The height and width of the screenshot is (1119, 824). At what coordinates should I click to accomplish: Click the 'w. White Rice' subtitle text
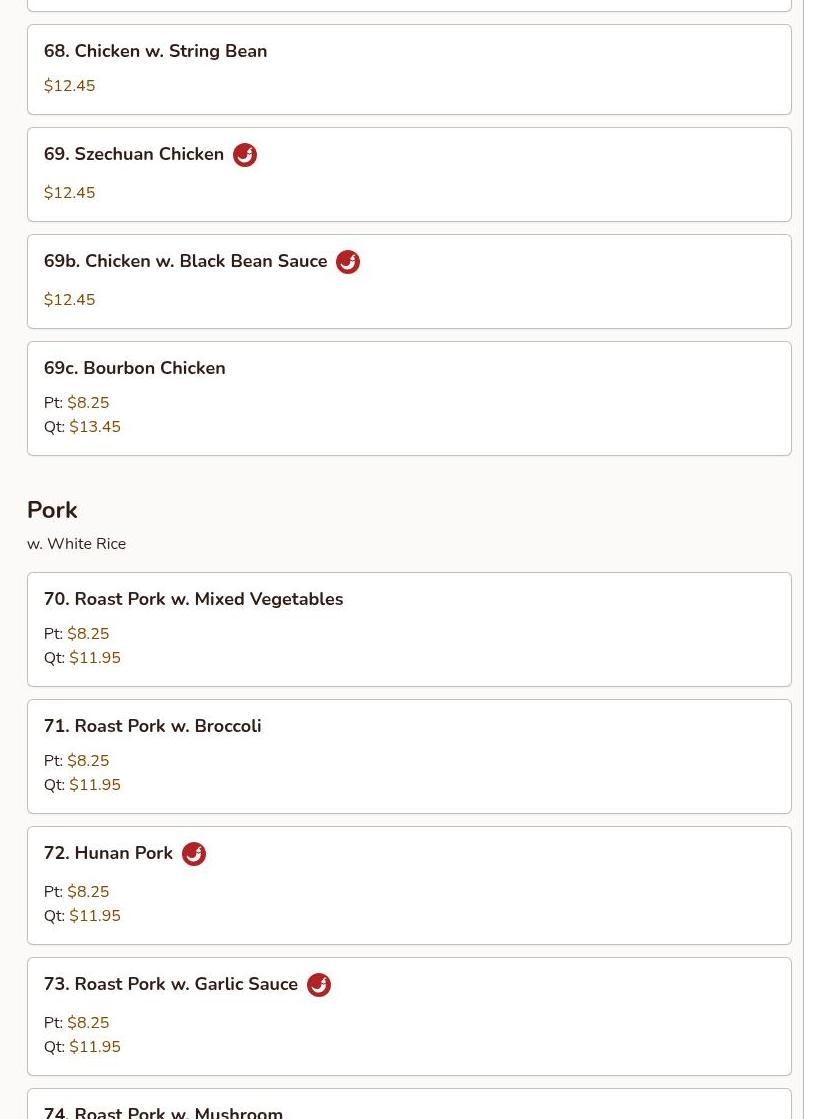pos(77,544)
